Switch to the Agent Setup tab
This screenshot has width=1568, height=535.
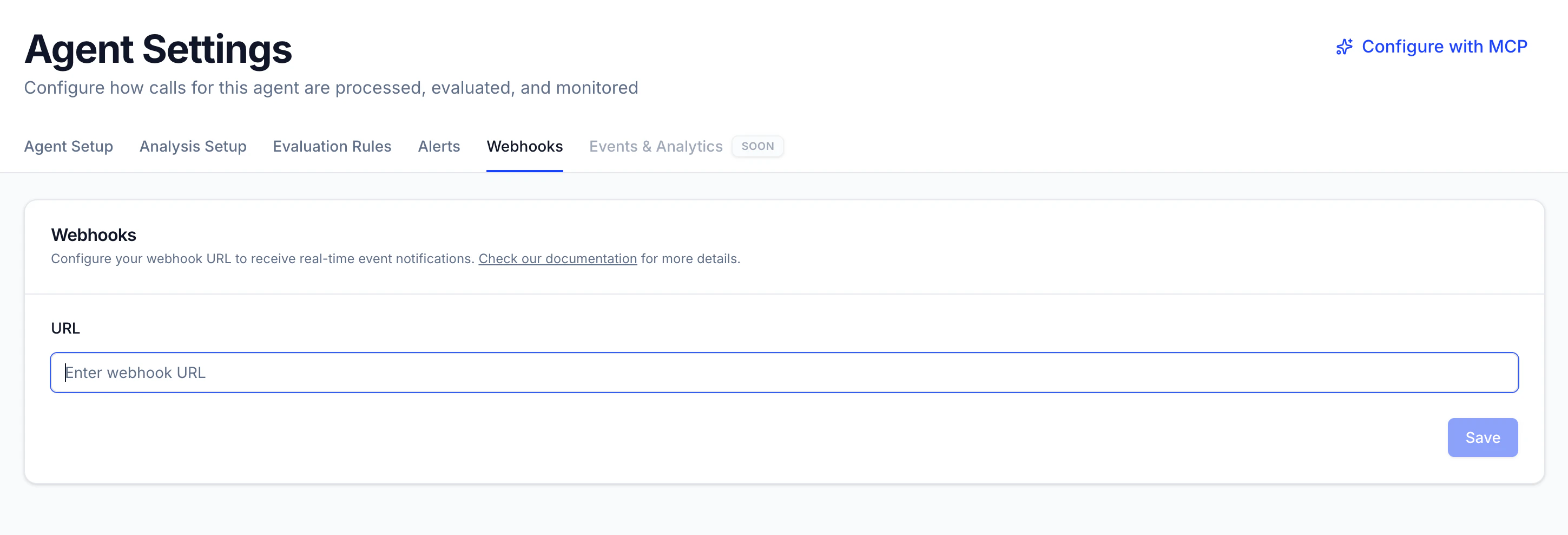click(x=68, y=146)
